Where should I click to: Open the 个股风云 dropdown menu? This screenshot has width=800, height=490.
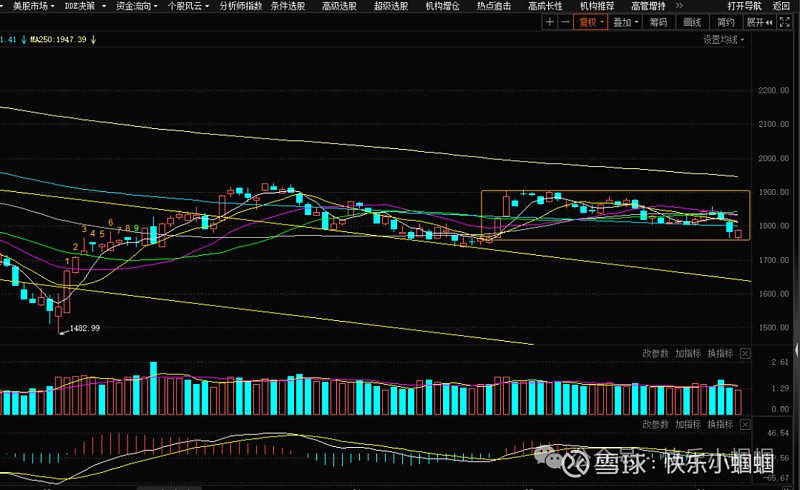pos(188,6)
